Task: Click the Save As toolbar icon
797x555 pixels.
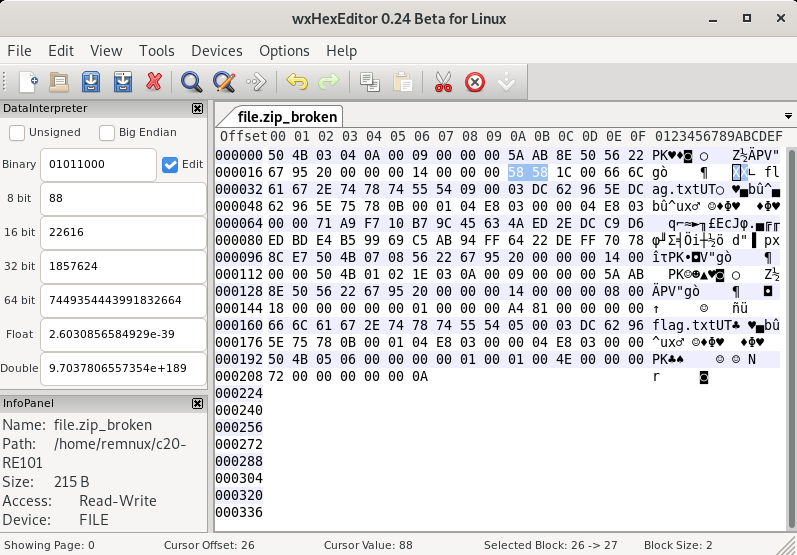Action: (122, 82)
